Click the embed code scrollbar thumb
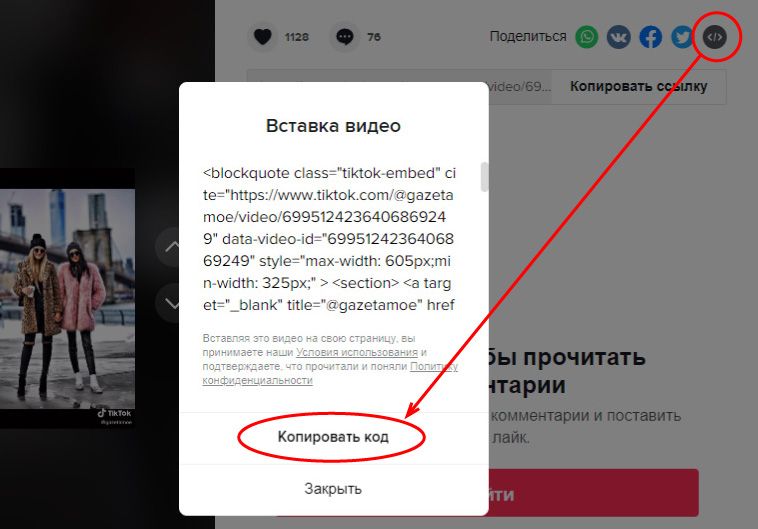This screenshot has height=529, width=758. click(484, 177)
